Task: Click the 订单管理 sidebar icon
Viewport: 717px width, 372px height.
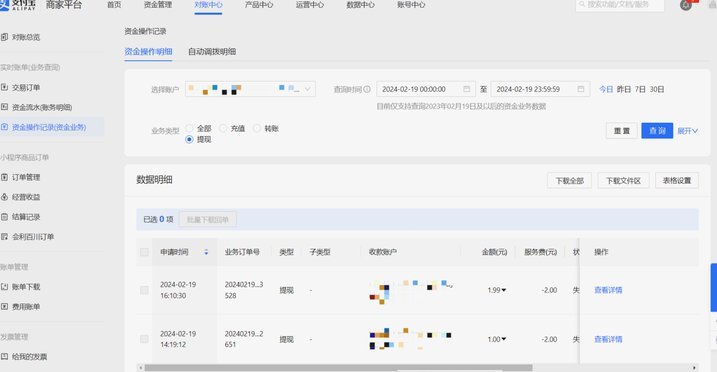Action: 5,177
